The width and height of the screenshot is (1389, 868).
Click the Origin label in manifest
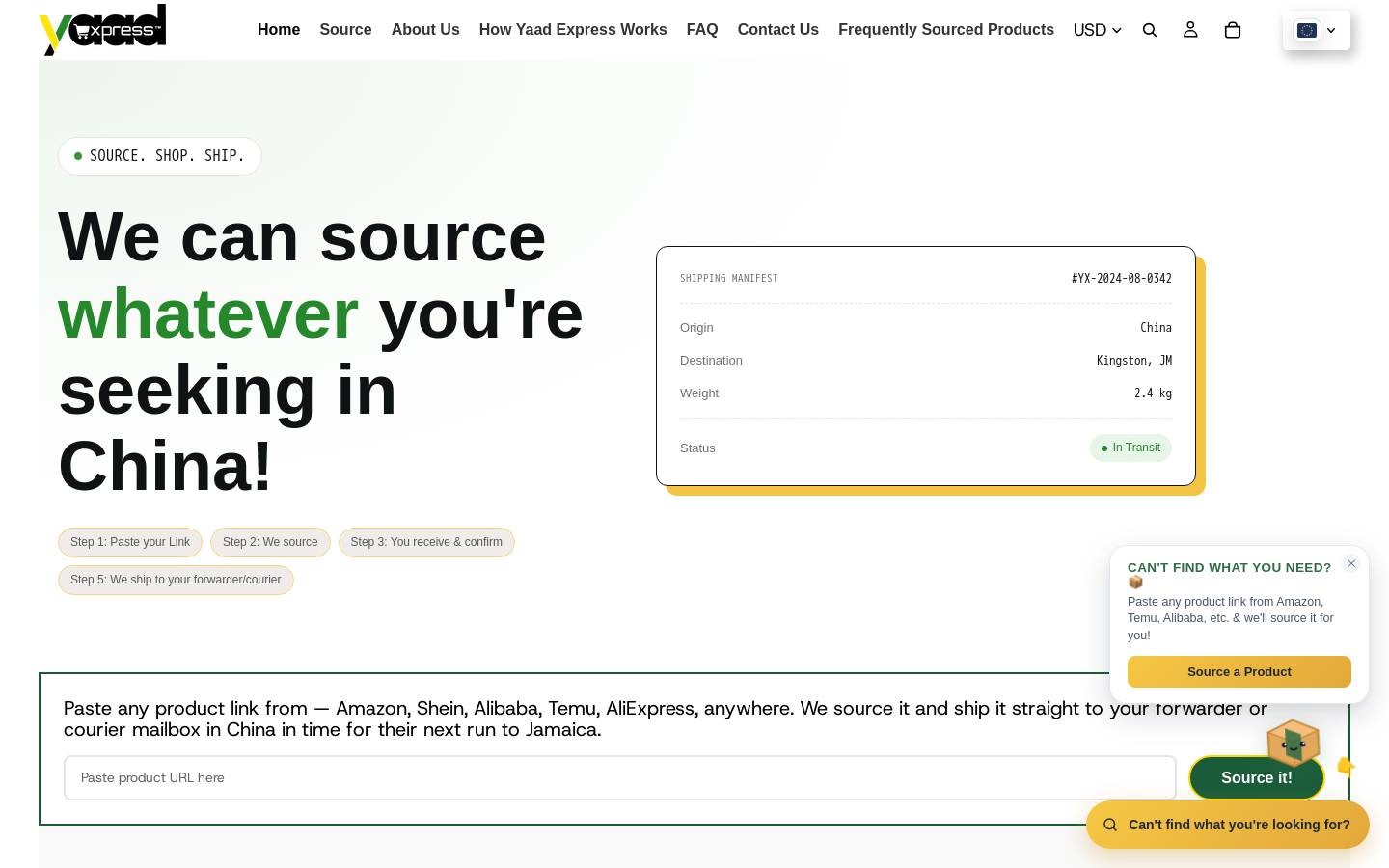pyautogui.click(x=696, y=328)
